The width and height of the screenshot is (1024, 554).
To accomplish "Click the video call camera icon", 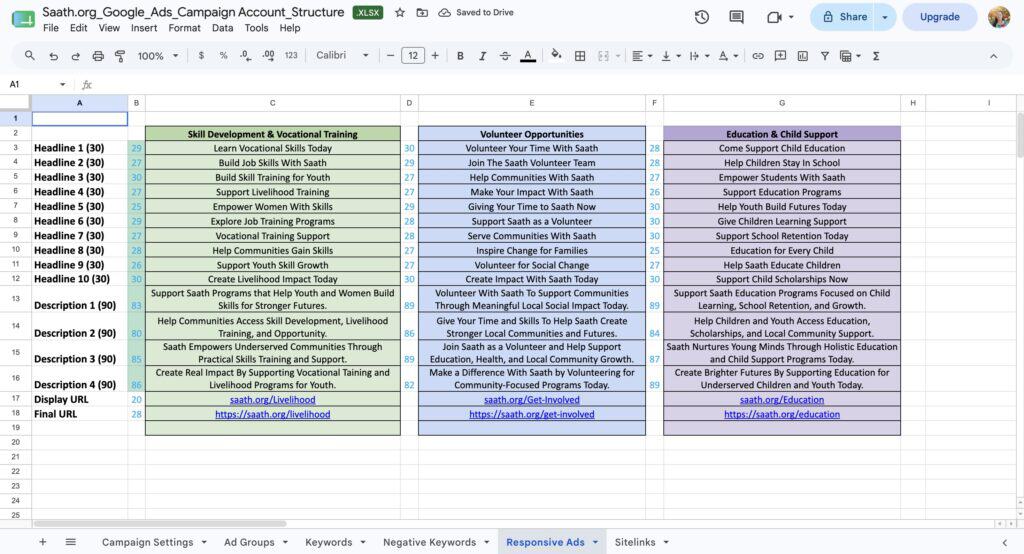I will coord(775,17).
